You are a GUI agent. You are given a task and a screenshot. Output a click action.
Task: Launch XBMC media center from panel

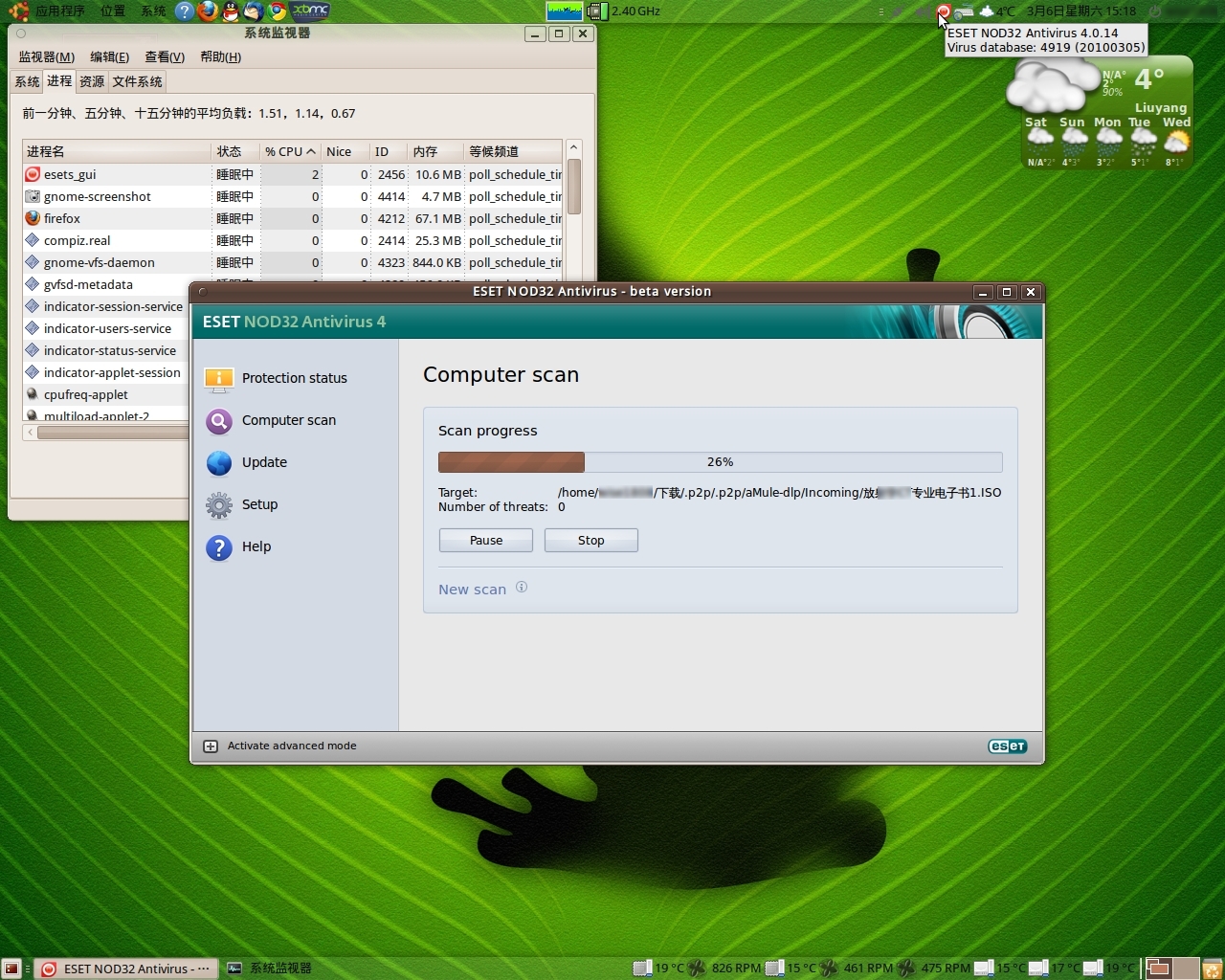pos(310,11)
